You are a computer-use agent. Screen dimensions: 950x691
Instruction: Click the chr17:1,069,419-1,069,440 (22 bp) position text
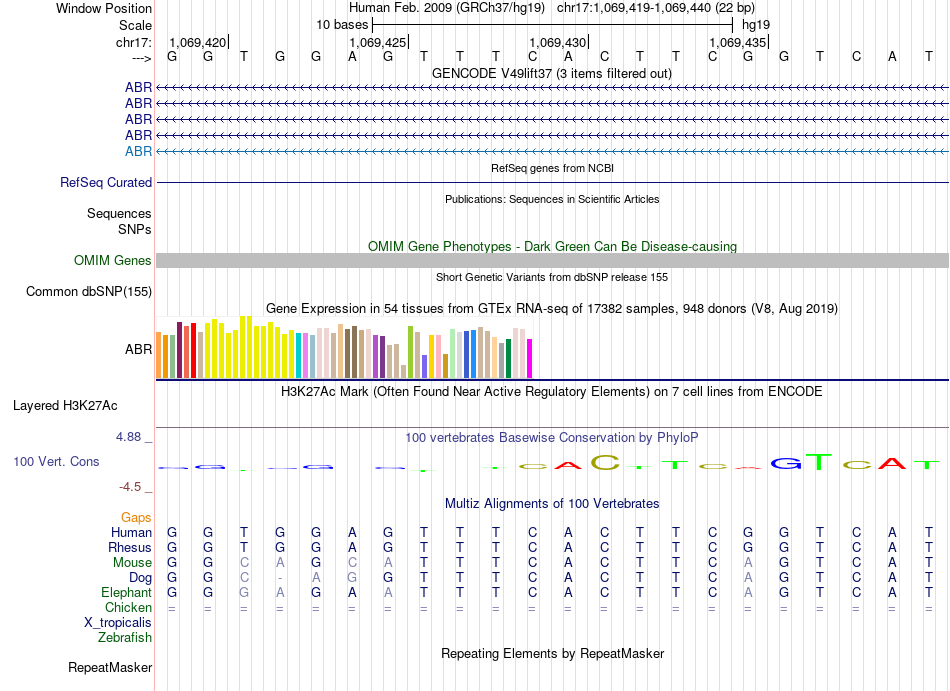pyautogui.click(x=656, y=8)
